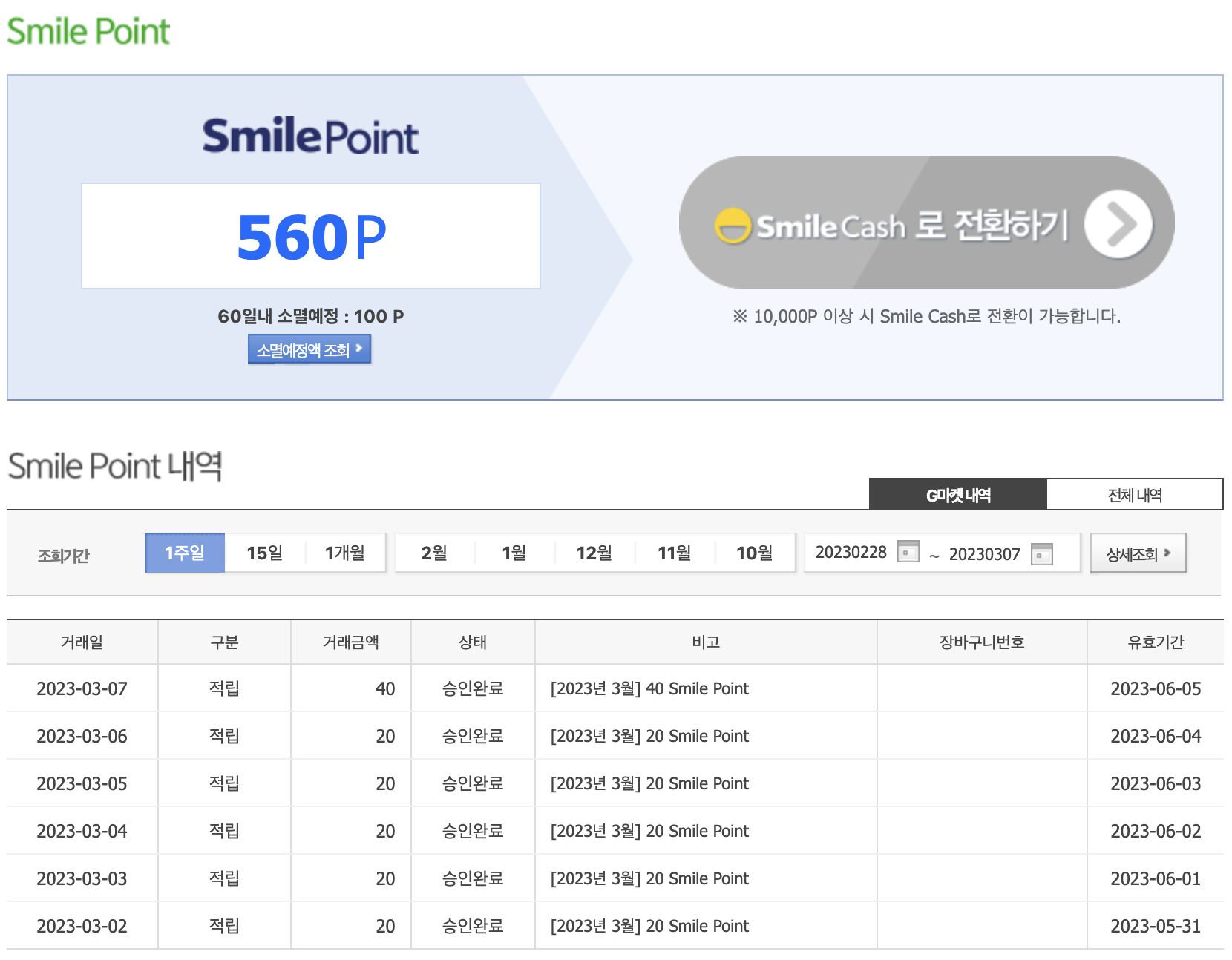Screen dimensions: 1232x960
Task: Switch to 전체 내역 tab
Action: (1135, 495)
